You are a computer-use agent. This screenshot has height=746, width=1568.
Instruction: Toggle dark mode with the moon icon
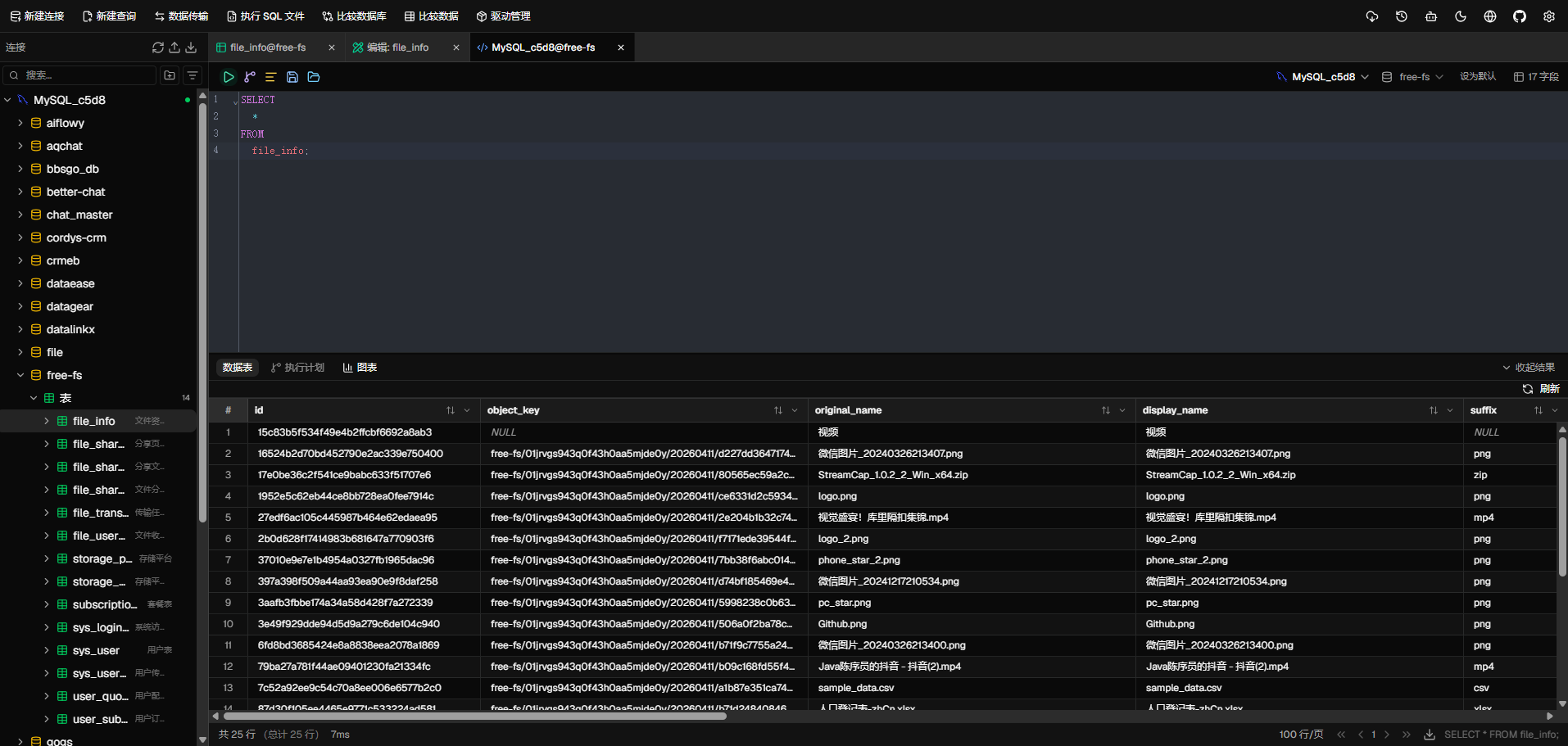tap(1461, 16)
